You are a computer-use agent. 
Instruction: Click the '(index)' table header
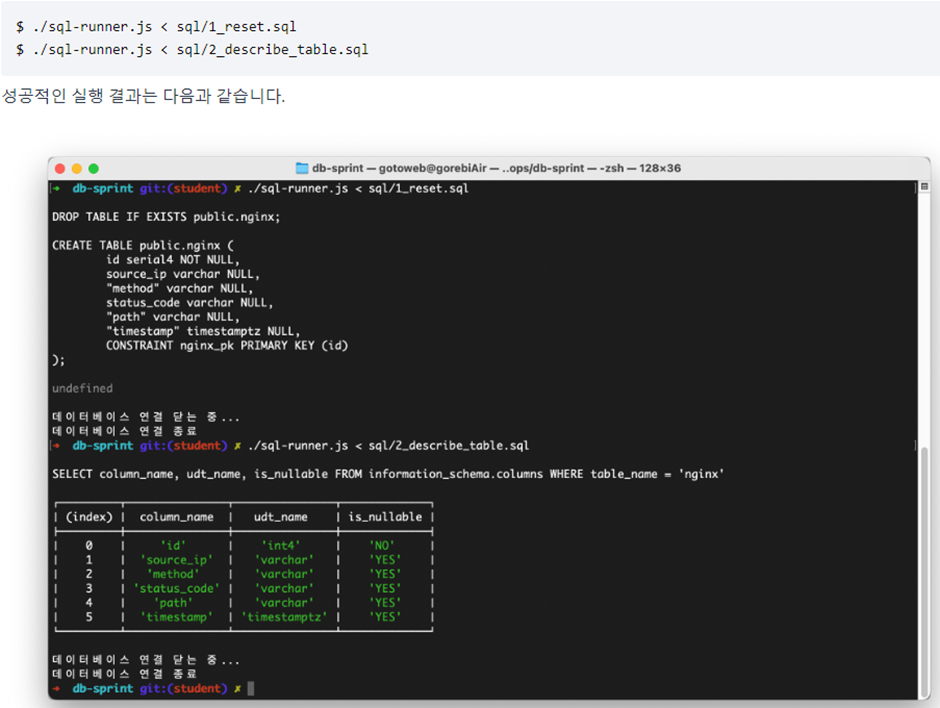pos(89,517)
